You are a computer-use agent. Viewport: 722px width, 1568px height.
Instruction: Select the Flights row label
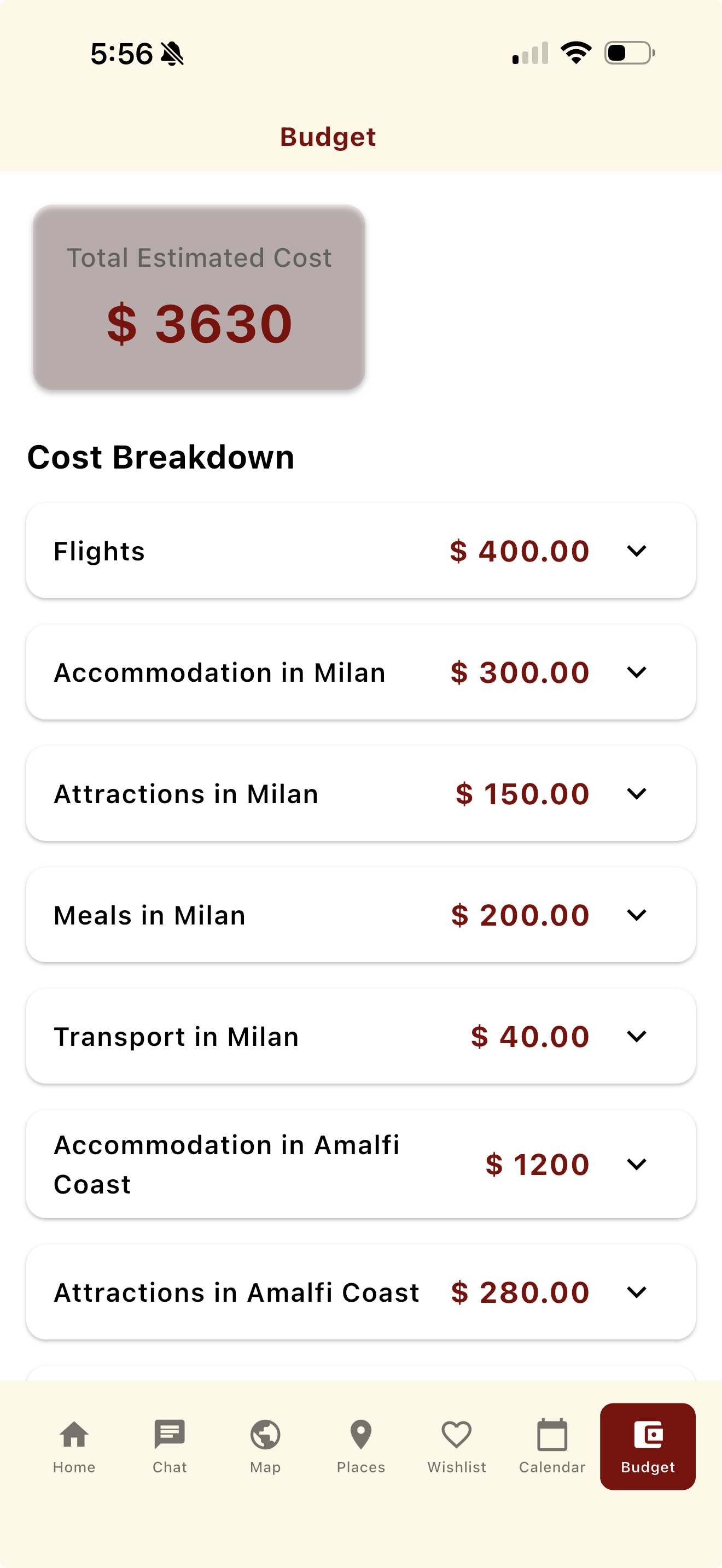(99, 552)
